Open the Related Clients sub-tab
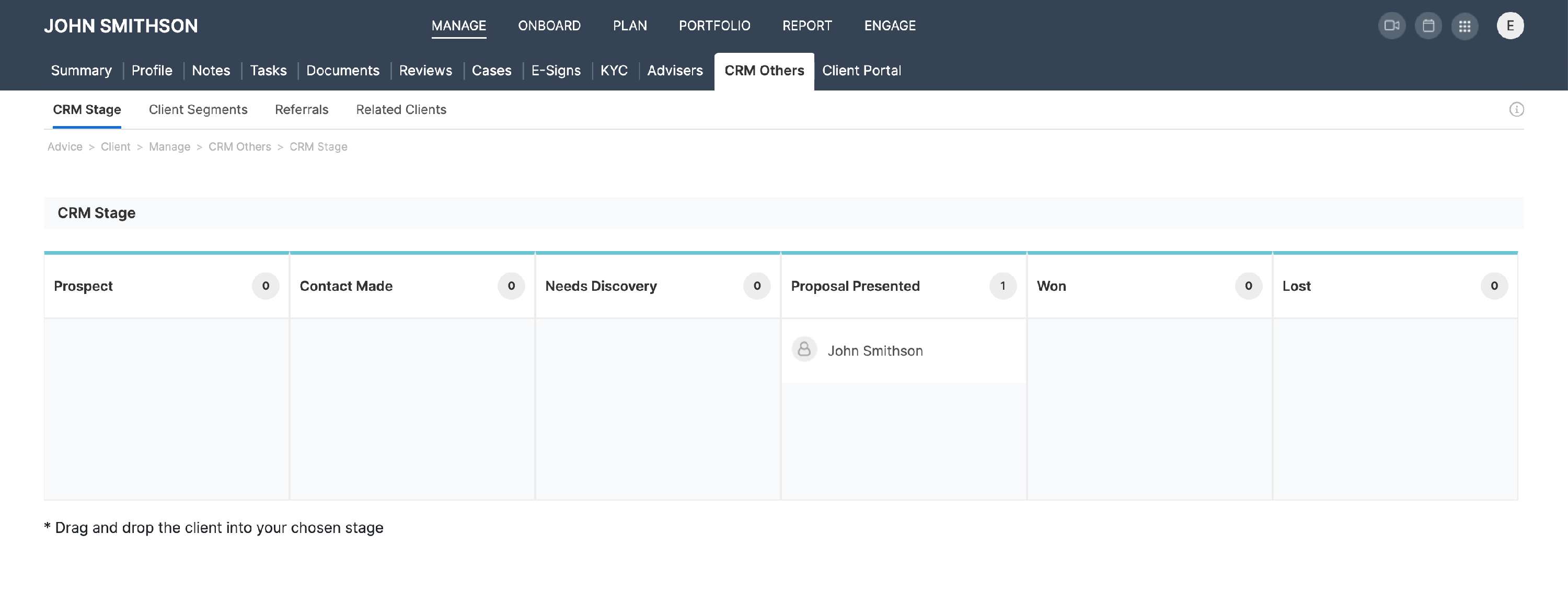Viewport: 1568px width, 613px height. (401, 110)
